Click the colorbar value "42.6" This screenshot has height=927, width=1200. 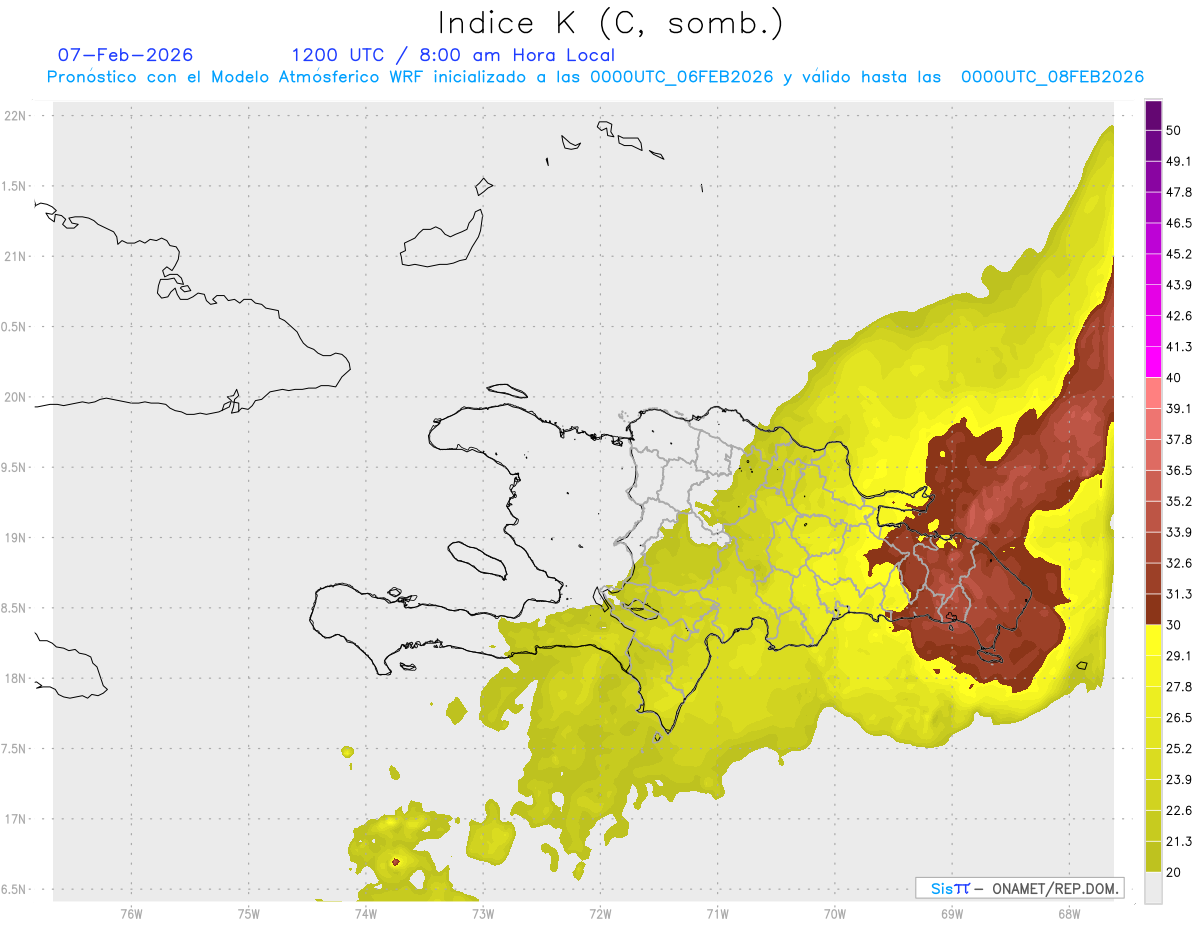(1179, 316)
